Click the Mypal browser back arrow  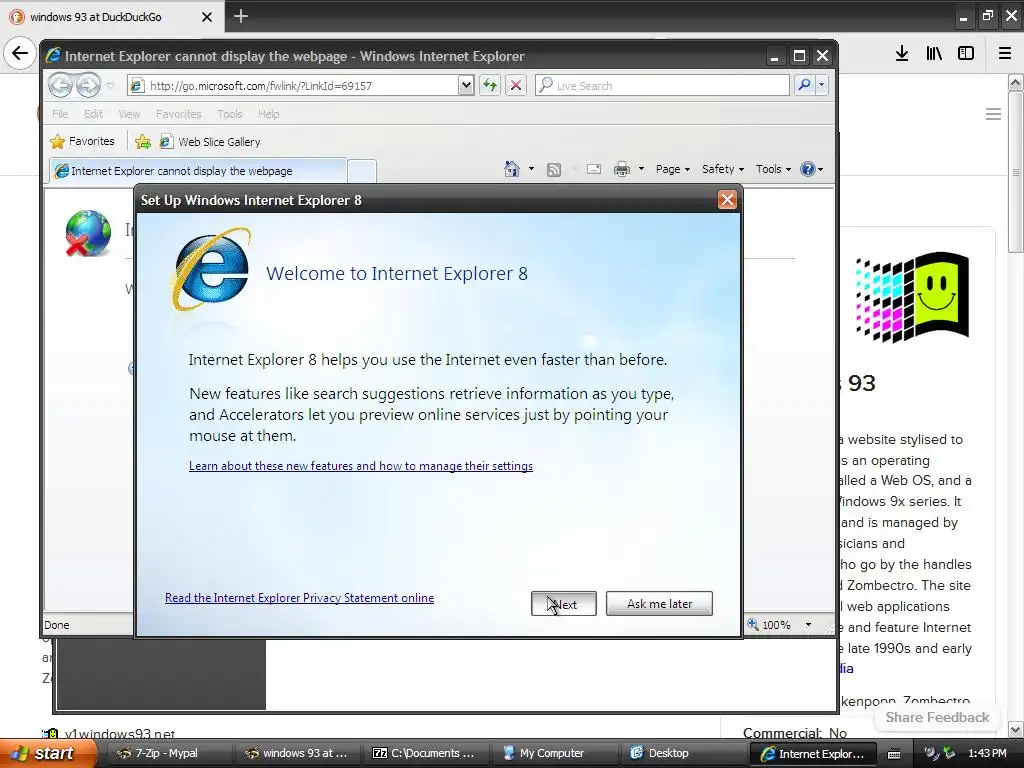click(x=20, y=53)
